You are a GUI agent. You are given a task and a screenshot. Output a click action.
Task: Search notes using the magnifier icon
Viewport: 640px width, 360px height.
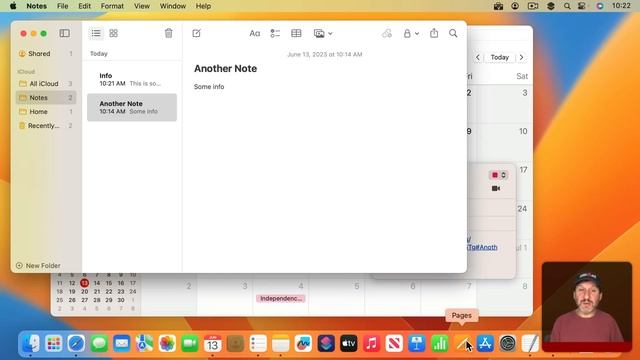tap(453, 33)
